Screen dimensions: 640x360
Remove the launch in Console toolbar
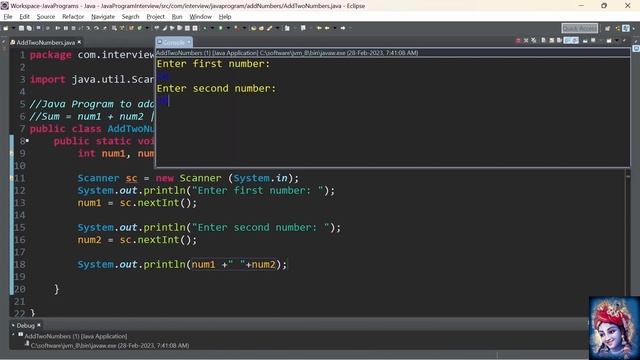(x=526, y=40)
